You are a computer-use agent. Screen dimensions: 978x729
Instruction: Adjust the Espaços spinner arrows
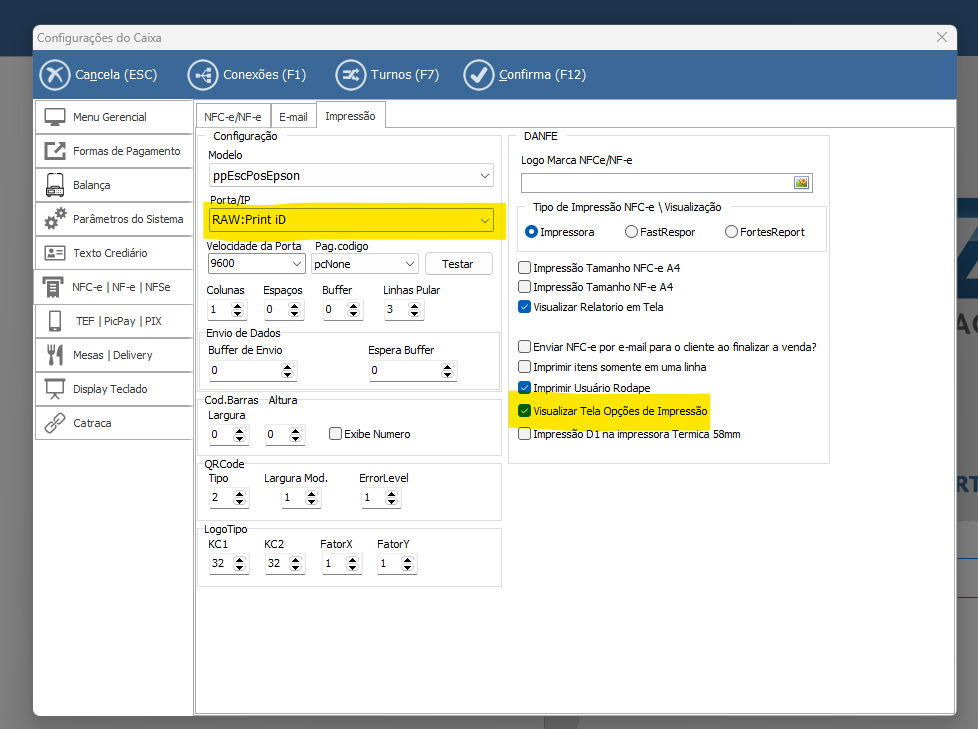(294, 309)
